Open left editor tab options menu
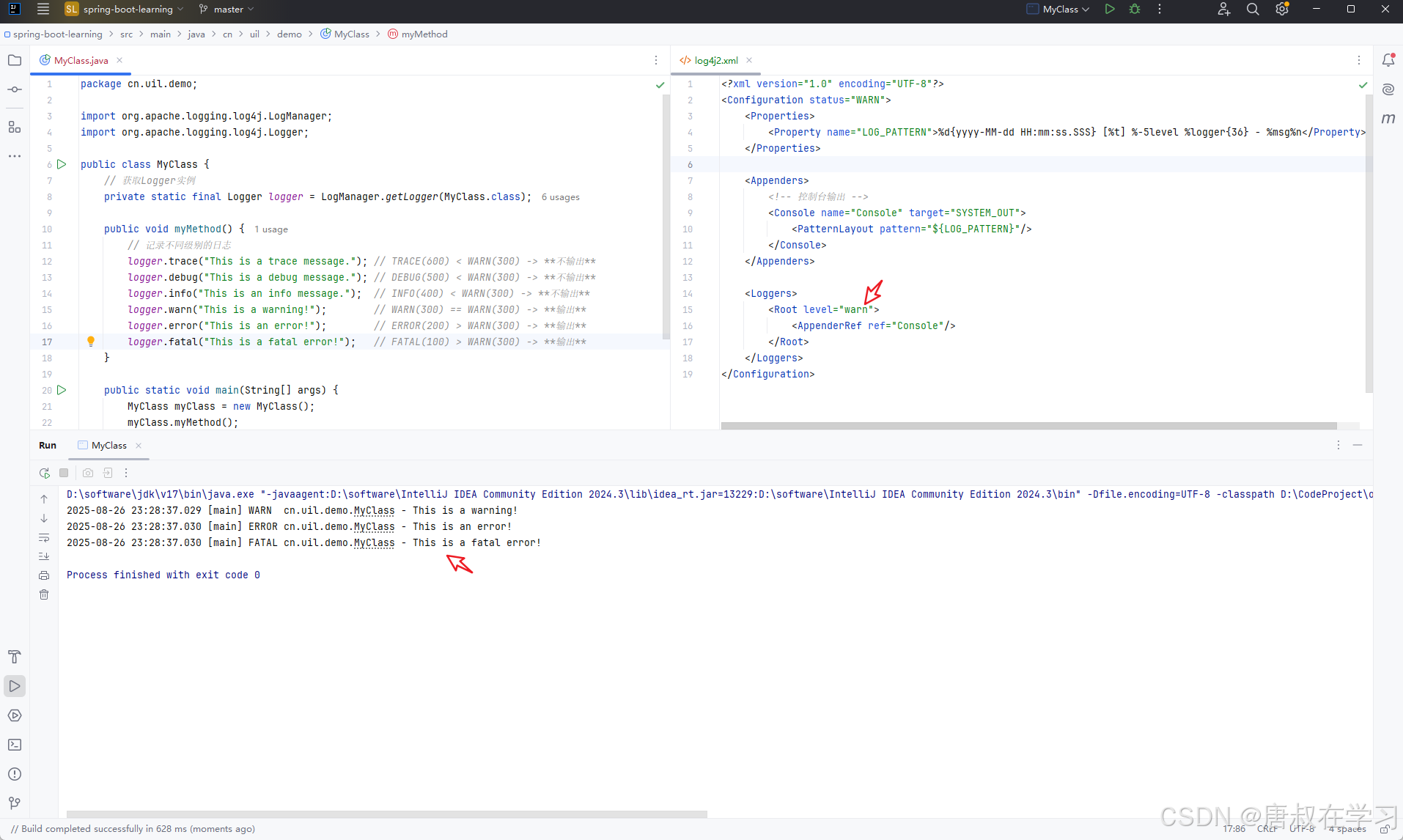This screenshot has width=1403, height=840. pyautogui.click(x=656, y=60)
